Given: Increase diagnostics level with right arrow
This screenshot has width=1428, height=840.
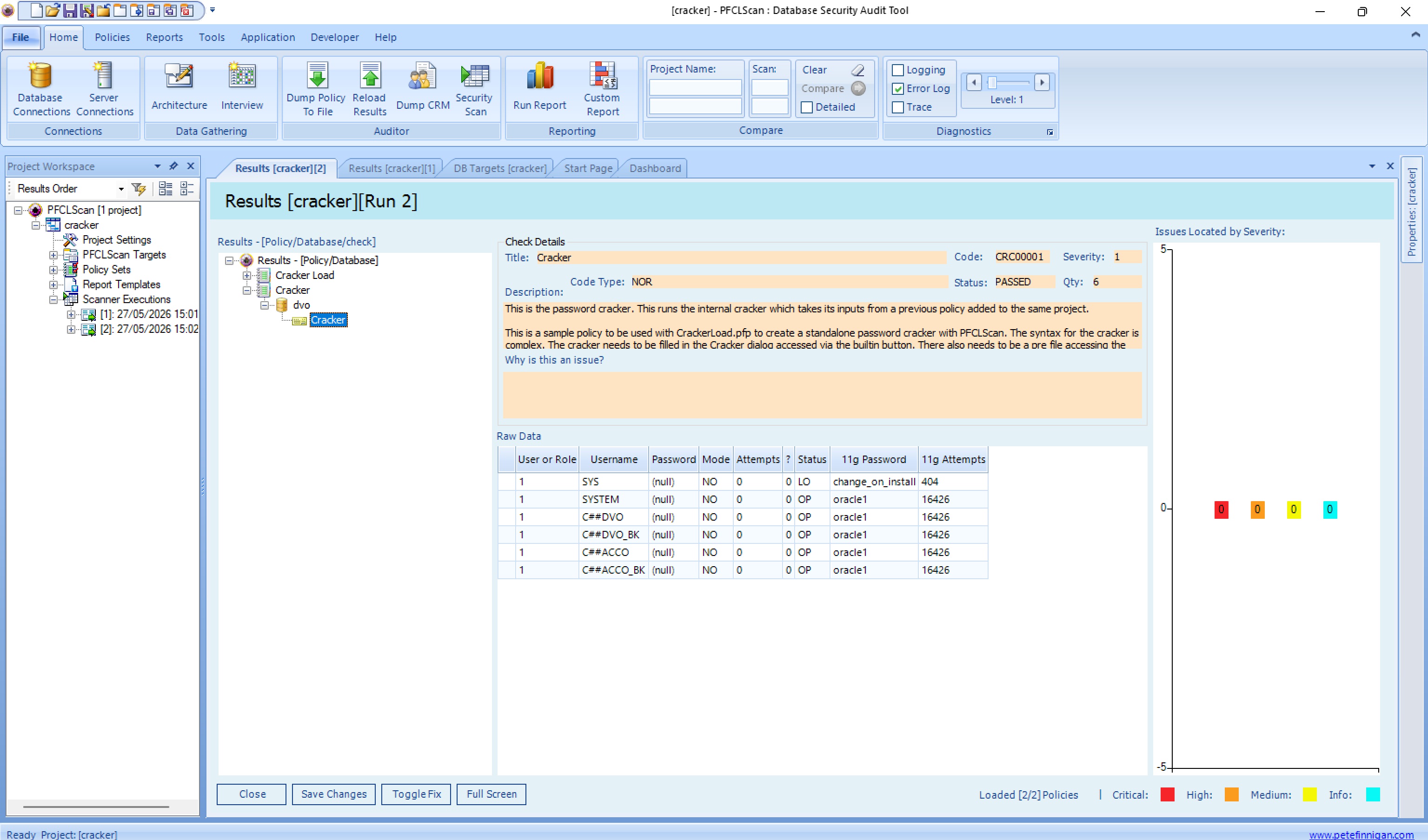Looking at the screenshot, I should [x=1042, y=83].
